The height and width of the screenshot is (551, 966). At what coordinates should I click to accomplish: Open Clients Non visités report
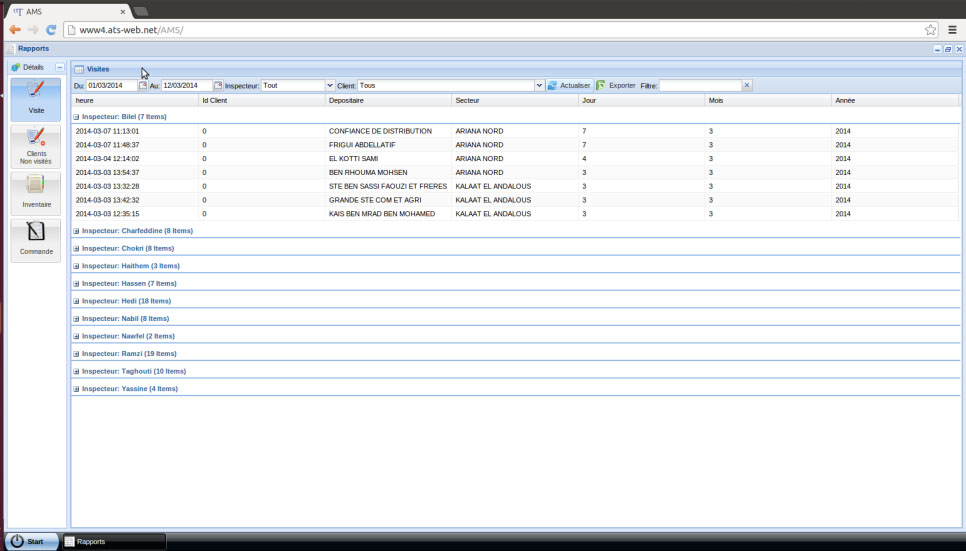(x=36, y=146)
